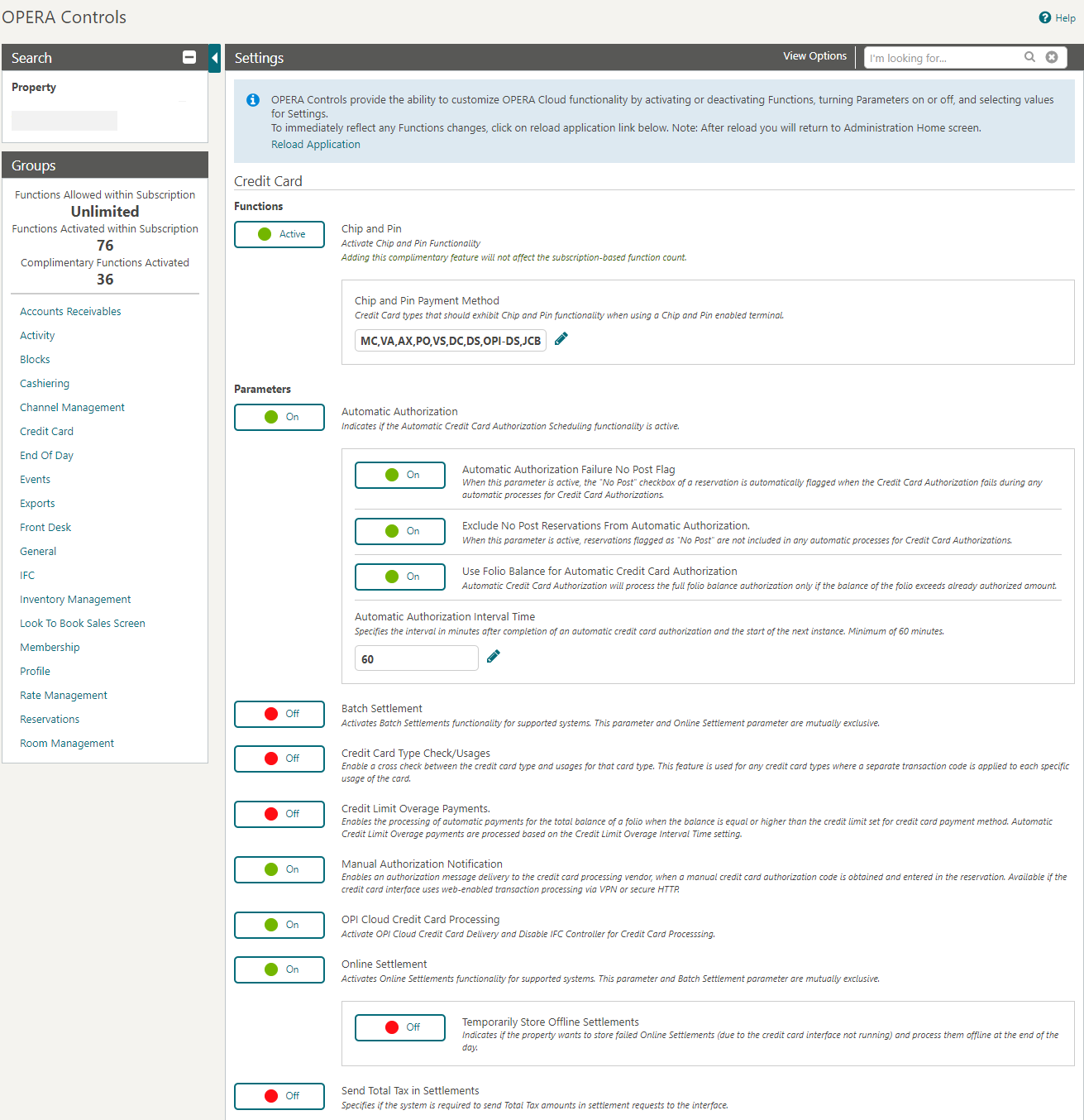1084x1120 pixels.
Task: Open the Exports group
Action: coord(37,504)
